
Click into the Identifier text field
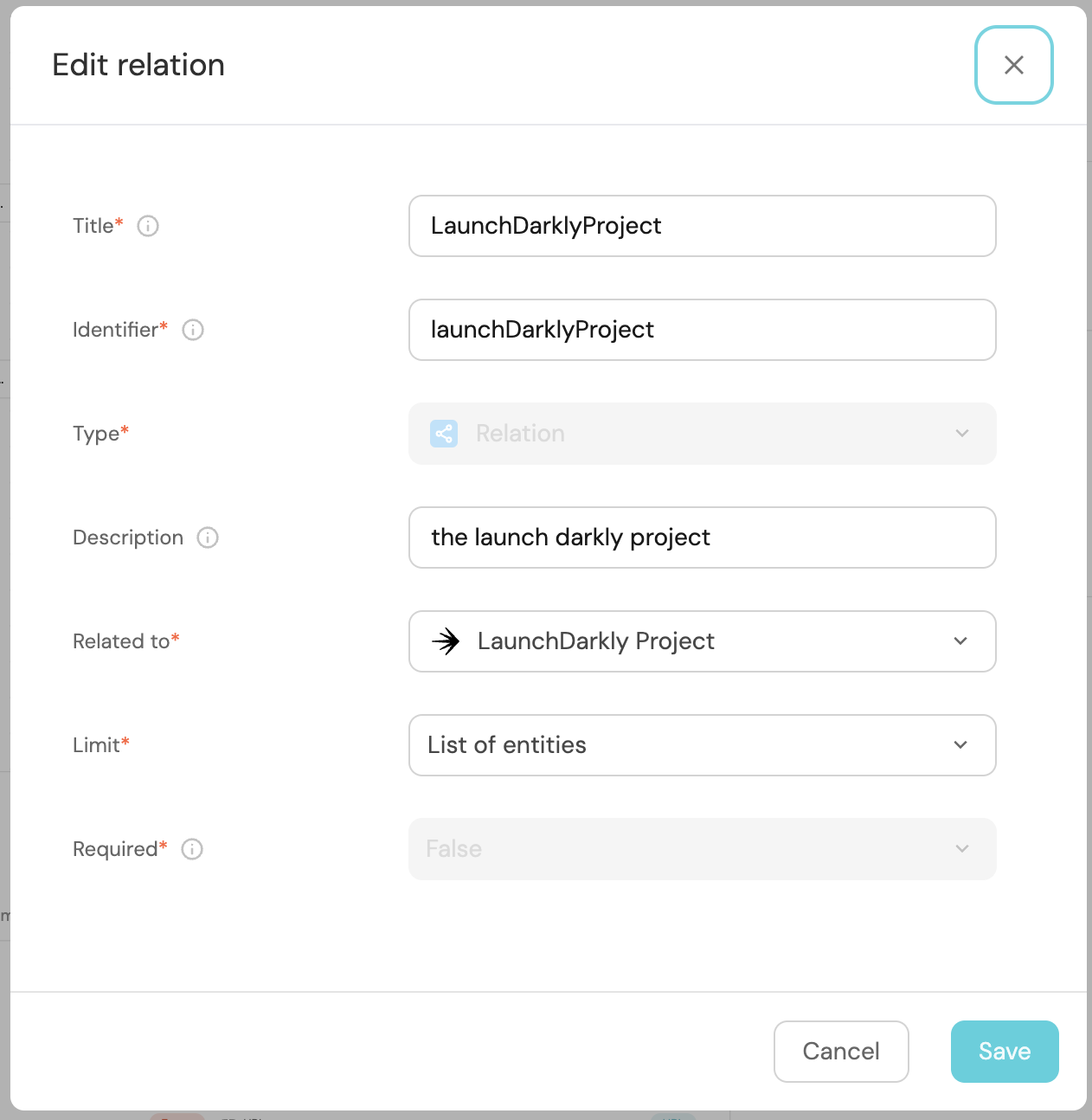(x=703, y=330)
